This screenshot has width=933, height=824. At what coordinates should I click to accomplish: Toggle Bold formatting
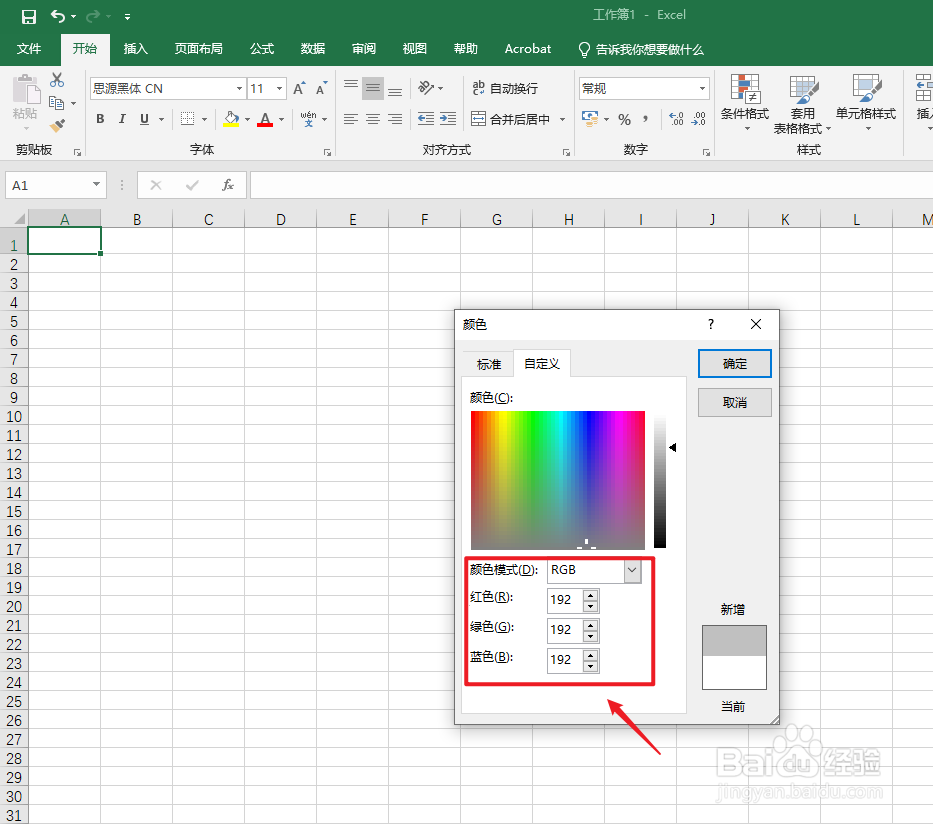(x=100, y=119)
